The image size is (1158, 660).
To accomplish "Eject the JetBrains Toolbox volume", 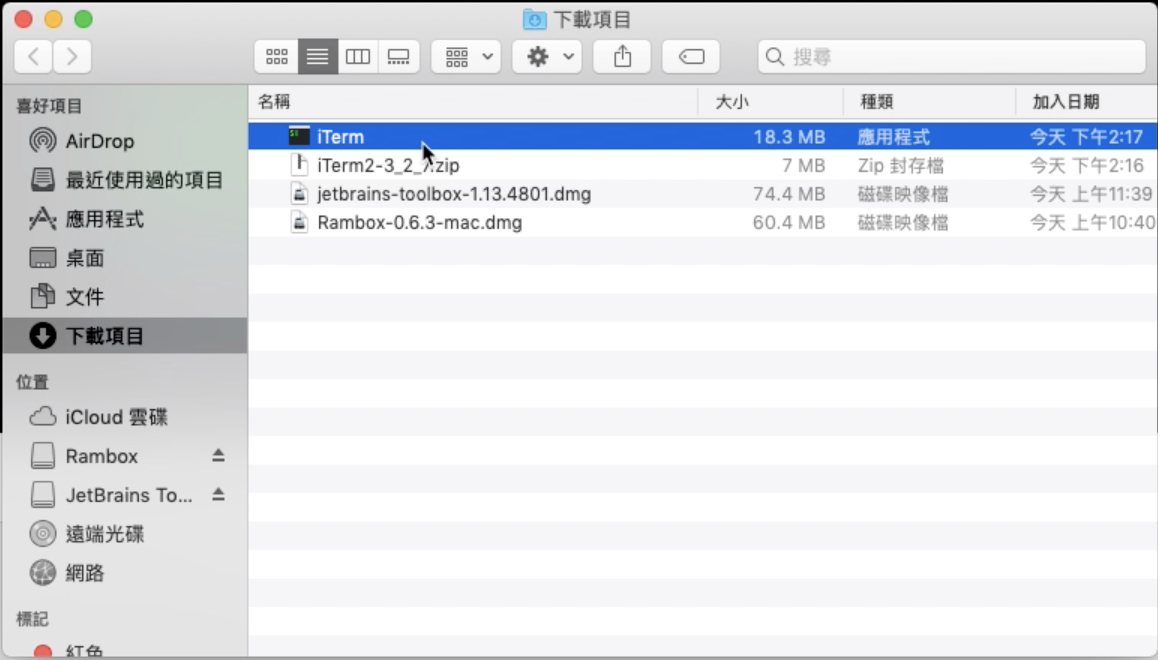I will point(218,495).
